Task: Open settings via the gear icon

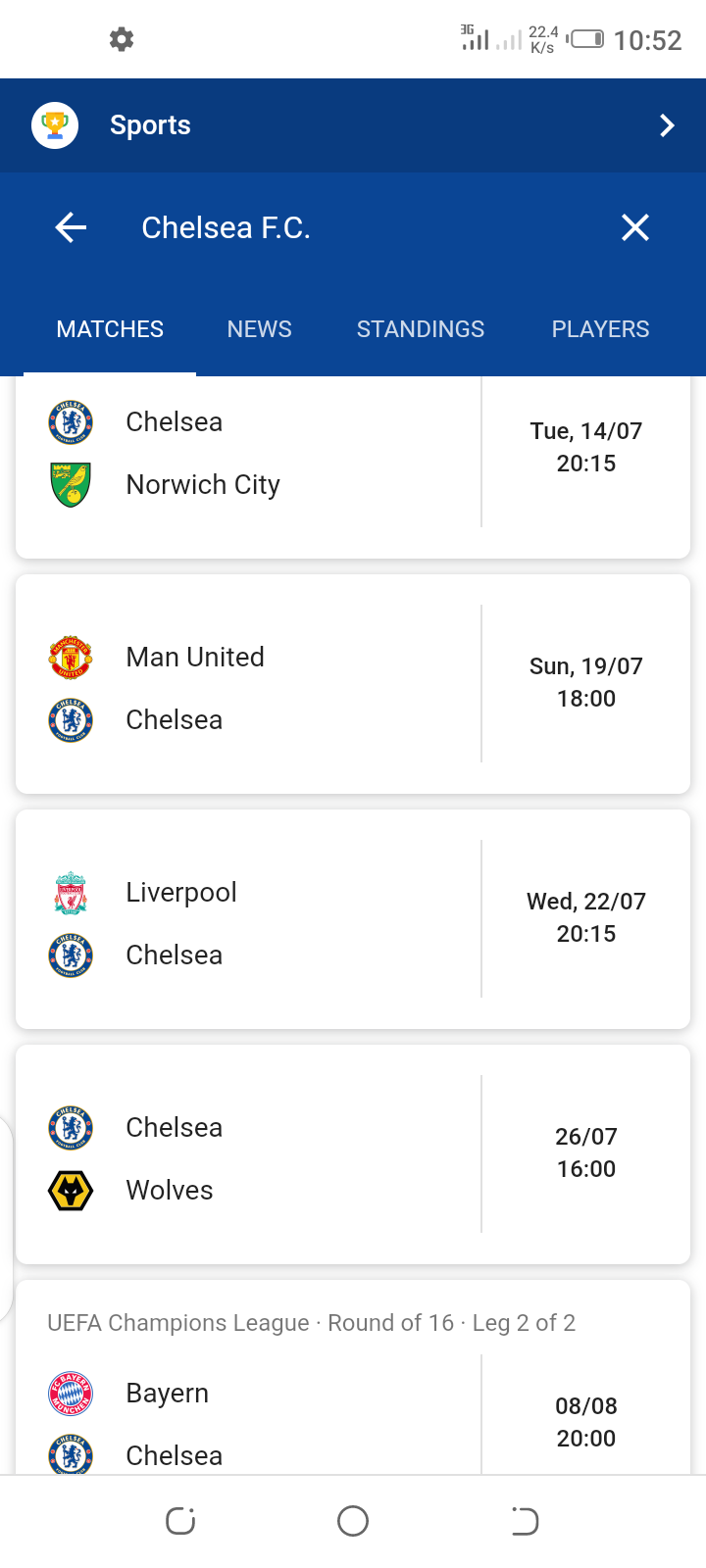Action: click(122, 40)
